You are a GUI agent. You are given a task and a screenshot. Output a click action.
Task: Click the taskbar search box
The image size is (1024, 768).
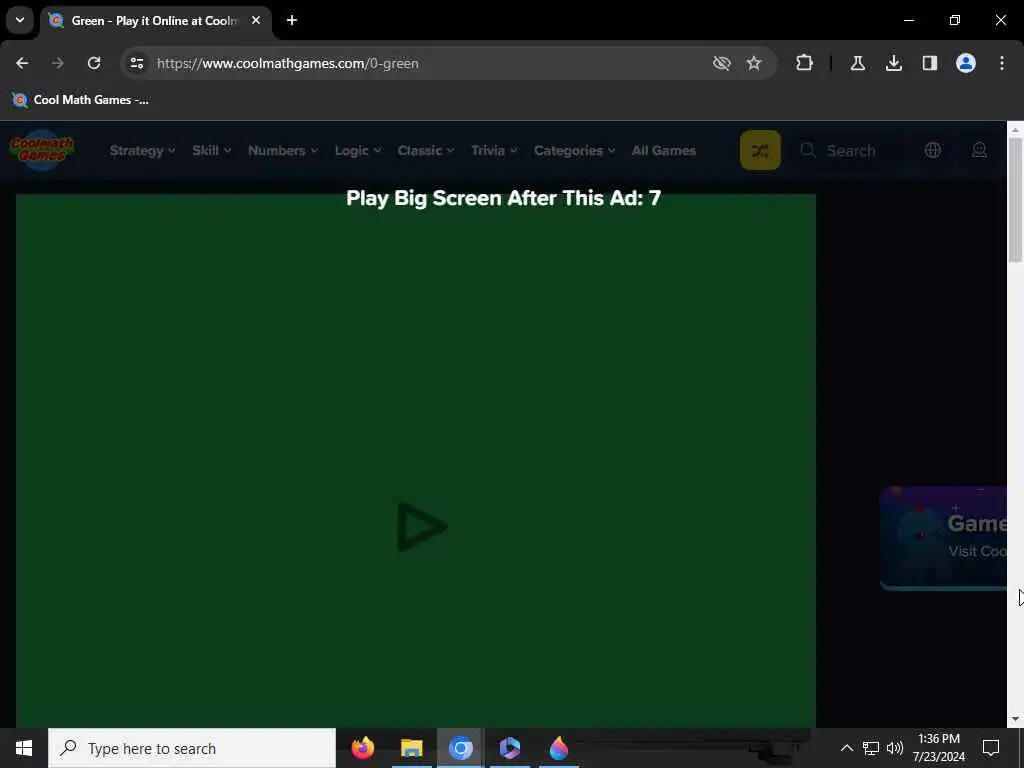[192, 748]
